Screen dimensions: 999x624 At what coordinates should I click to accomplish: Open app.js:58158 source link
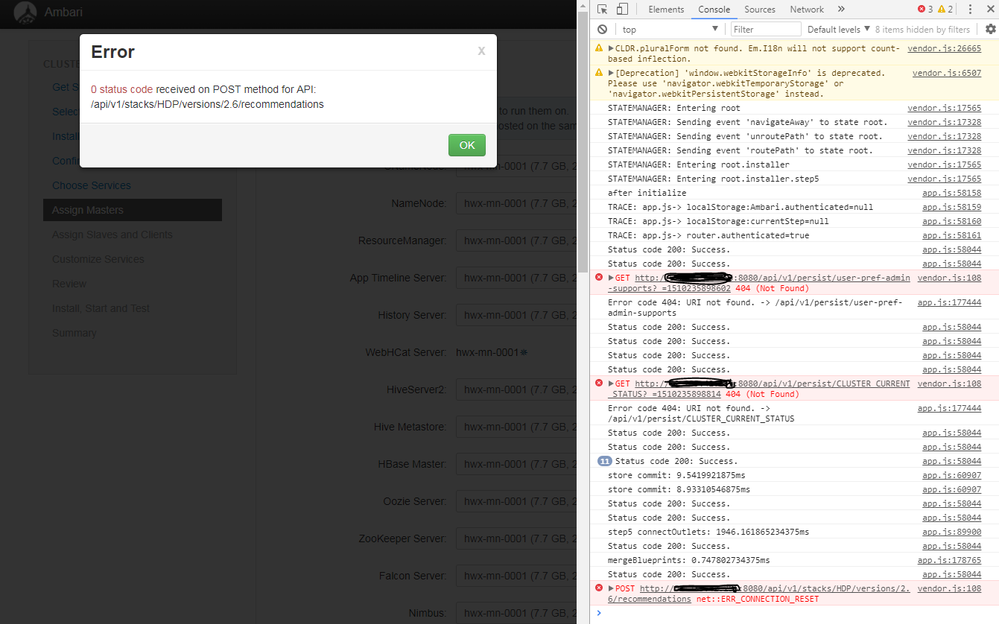coord(952,193)
